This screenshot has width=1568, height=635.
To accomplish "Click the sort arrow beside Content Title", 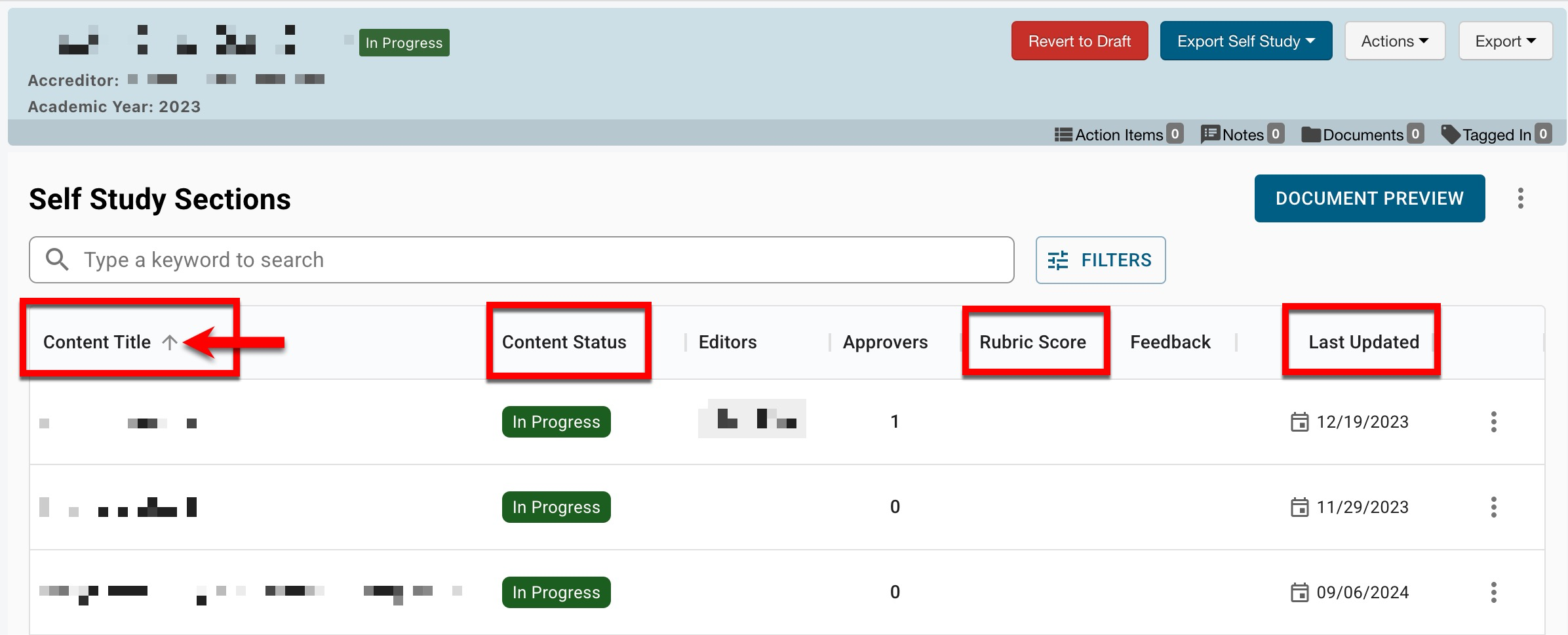I will (170, 342).
